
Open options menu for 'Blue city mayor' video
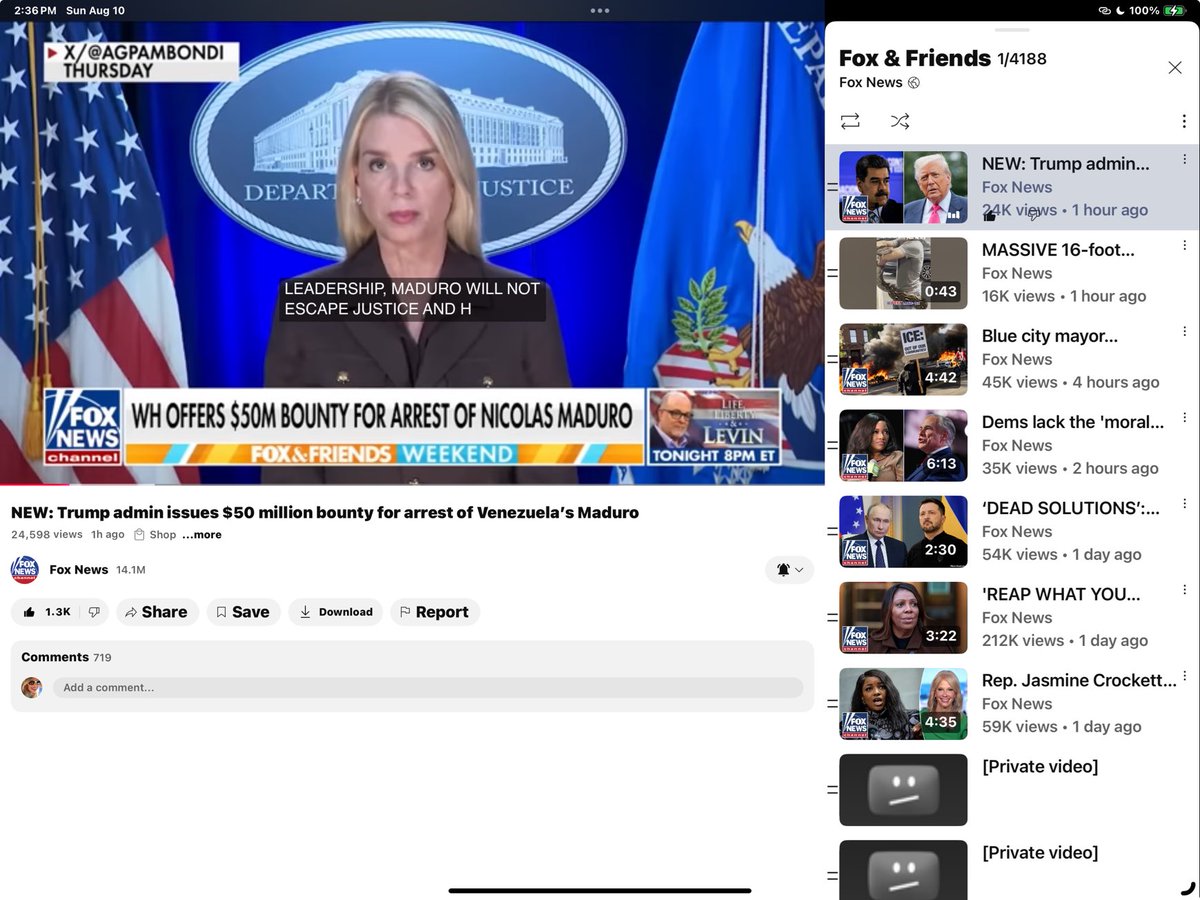coord(1184,331)
